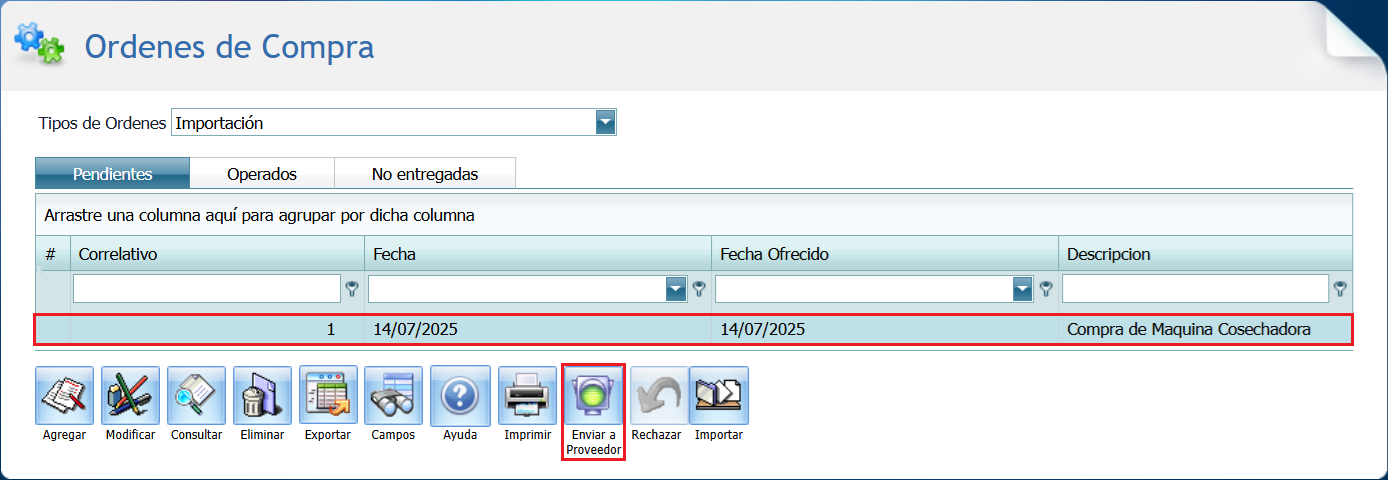Sort by the Descripcion column header

point(1205,254)
